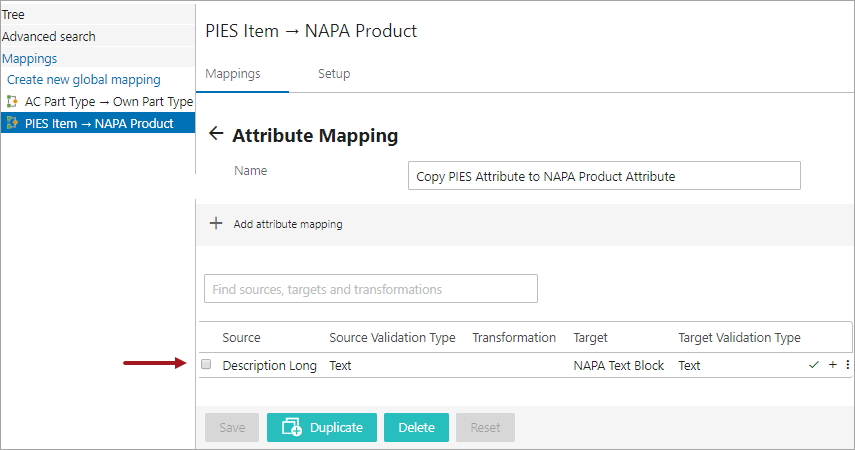Click the Transformation column header
The height and width of the screenshot is (450, 855).
tap(514, 338)
